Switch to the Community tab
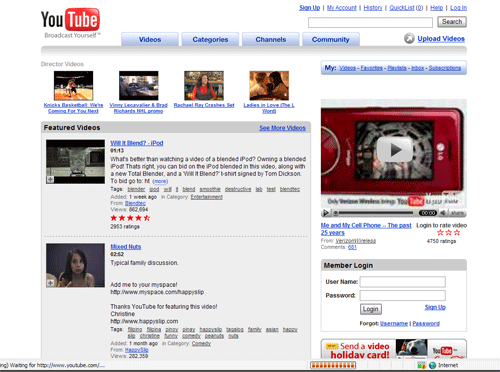Viewport: 500px width, 372px height. [331, 39]
